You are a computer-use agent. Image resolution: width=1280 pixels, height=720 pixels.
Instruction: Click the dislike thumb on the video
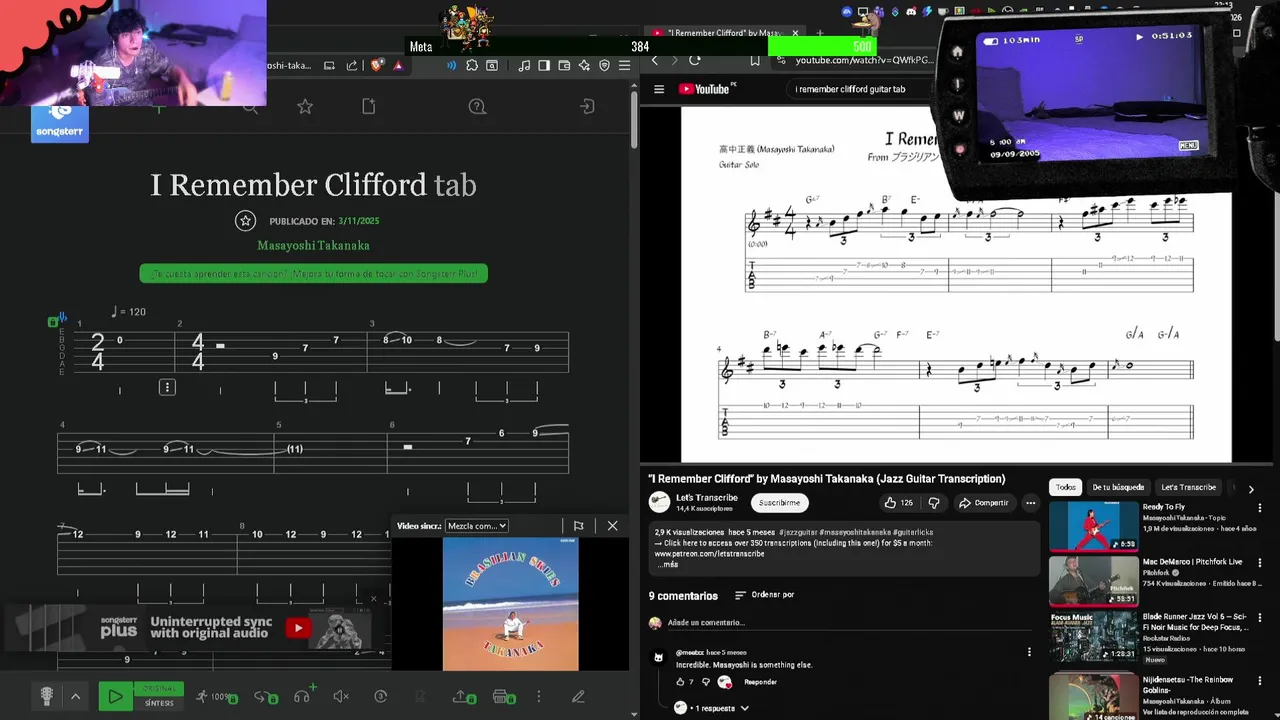click(x=934, y=503)
